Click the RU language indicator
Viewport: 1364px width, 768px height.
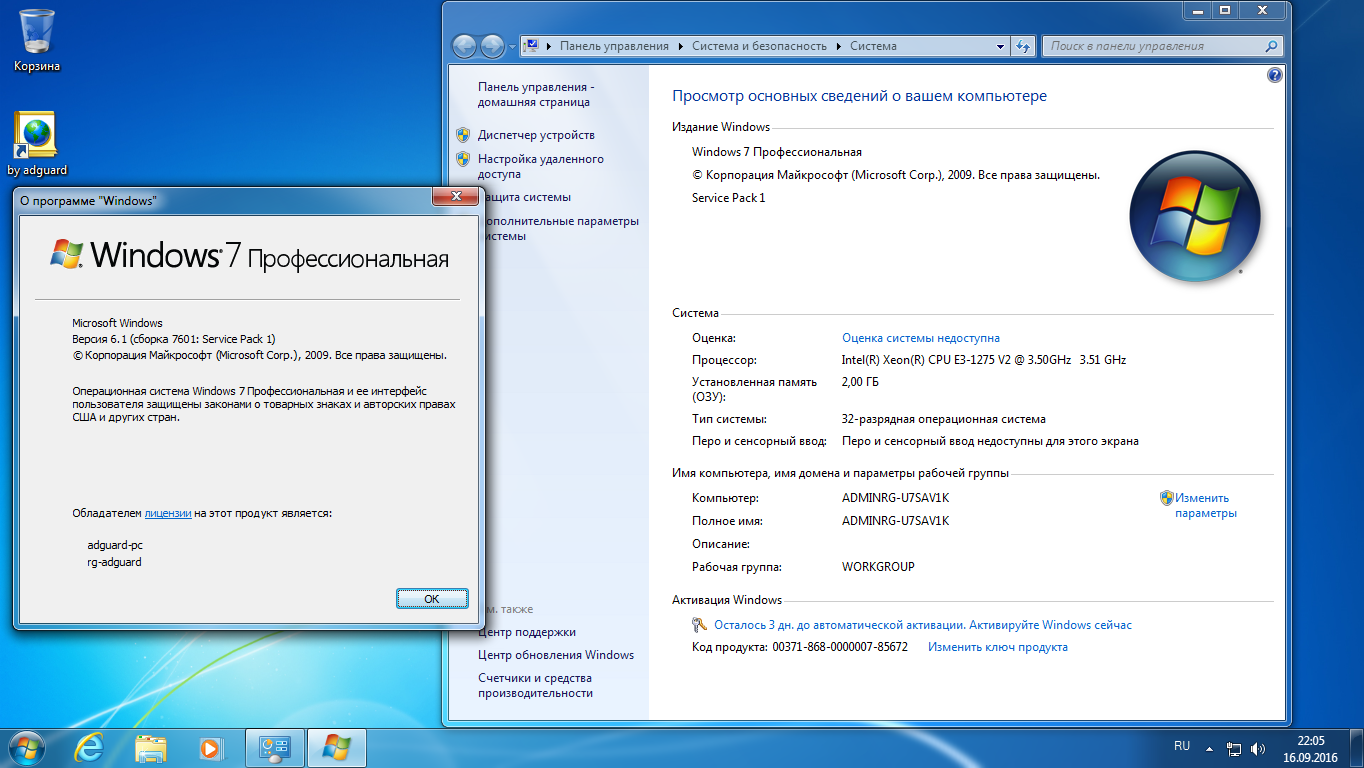tap(1182, 746)
